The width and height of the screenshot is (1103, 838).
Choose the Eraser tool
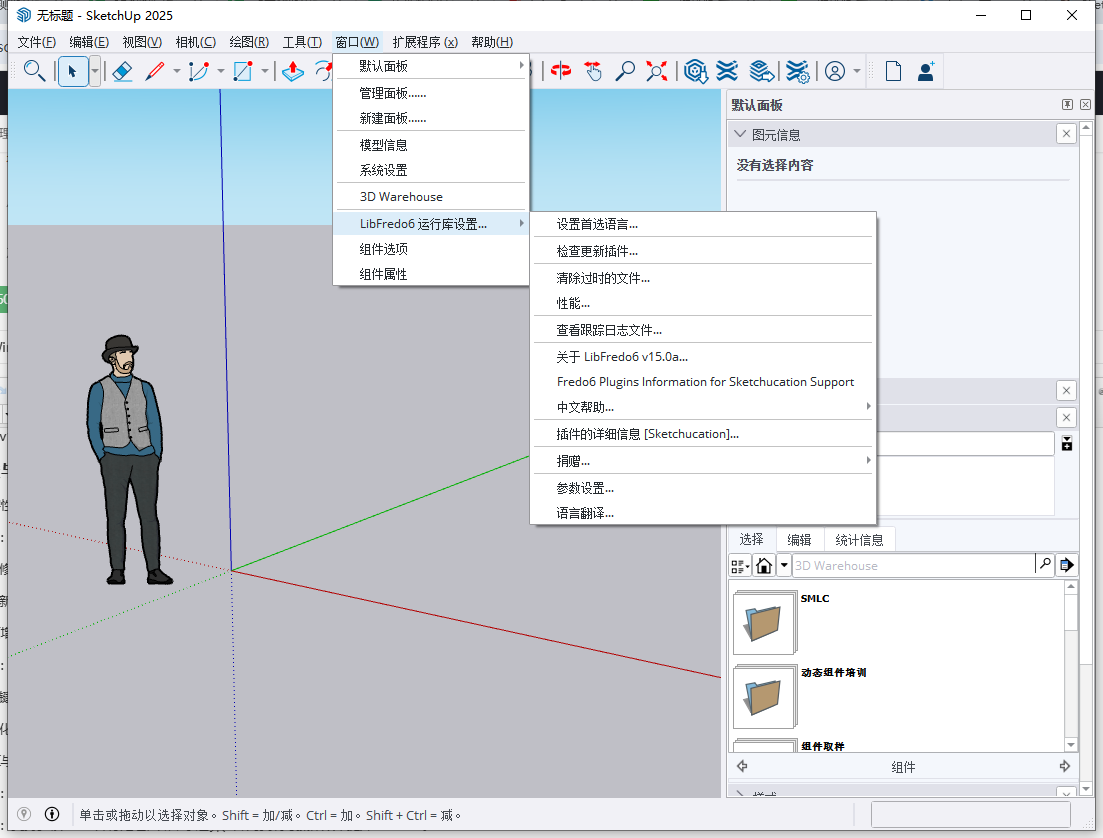(122, 71)
